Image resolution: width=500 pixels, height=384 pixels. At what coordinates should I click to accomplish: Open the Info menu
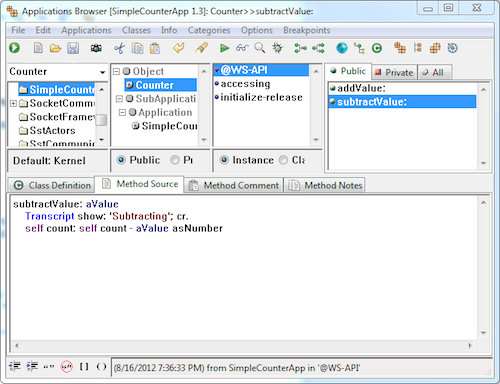(169, 30)
